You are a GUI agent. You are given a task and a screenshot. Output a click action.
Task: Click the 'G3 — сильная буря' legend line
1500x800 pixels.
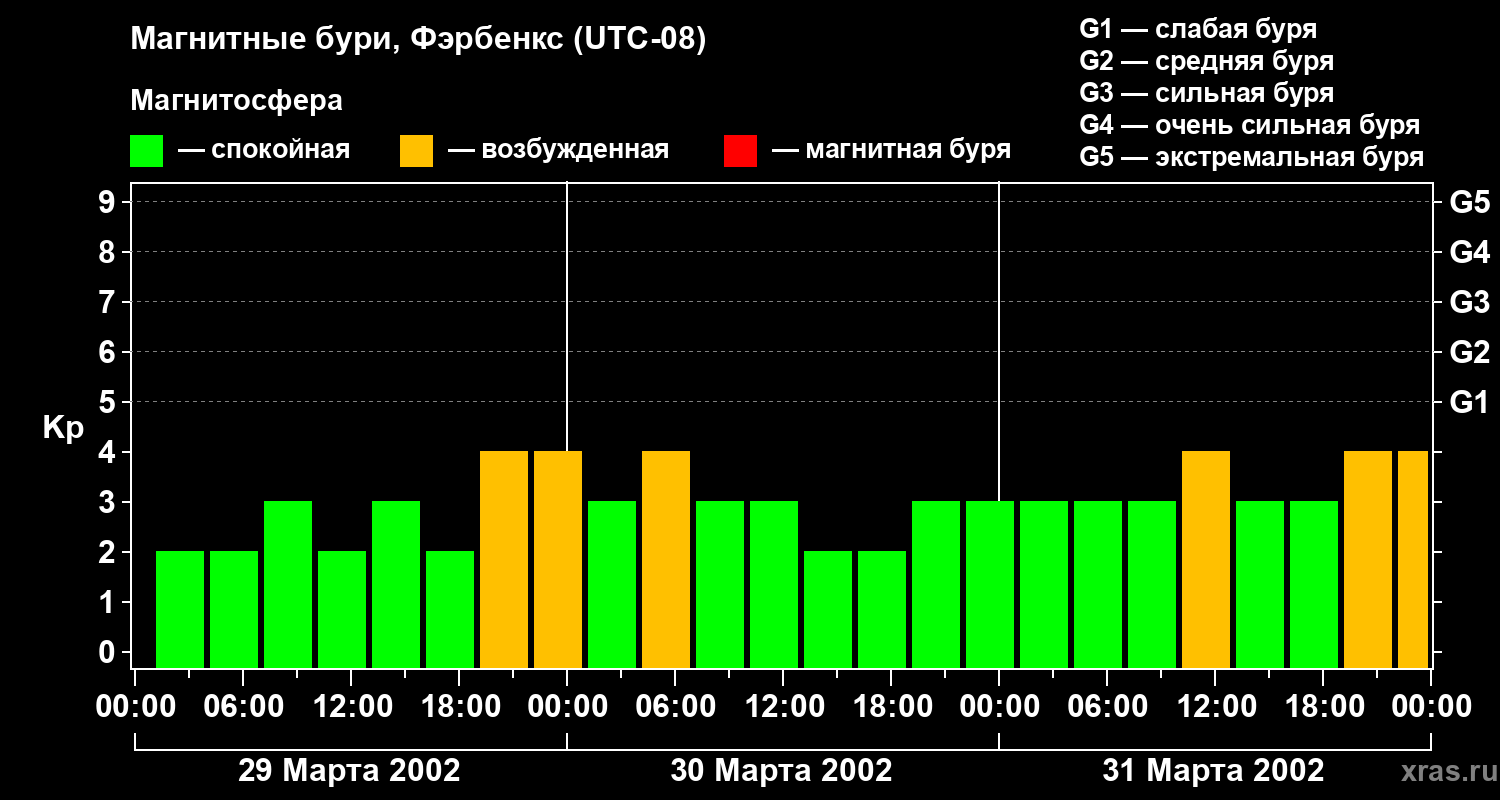1207,93
